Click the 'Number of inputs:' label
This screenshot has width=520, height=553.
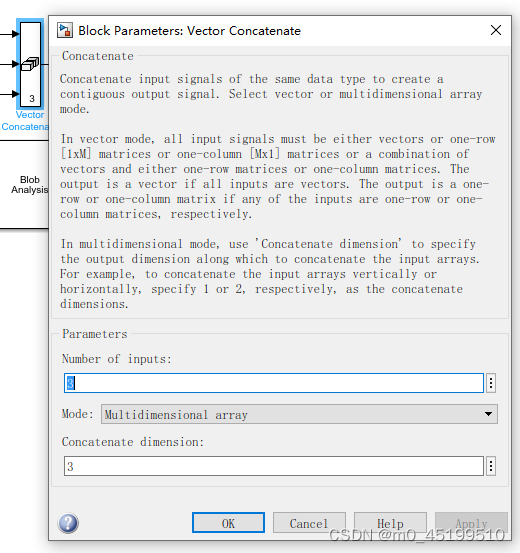click(116, 359)
